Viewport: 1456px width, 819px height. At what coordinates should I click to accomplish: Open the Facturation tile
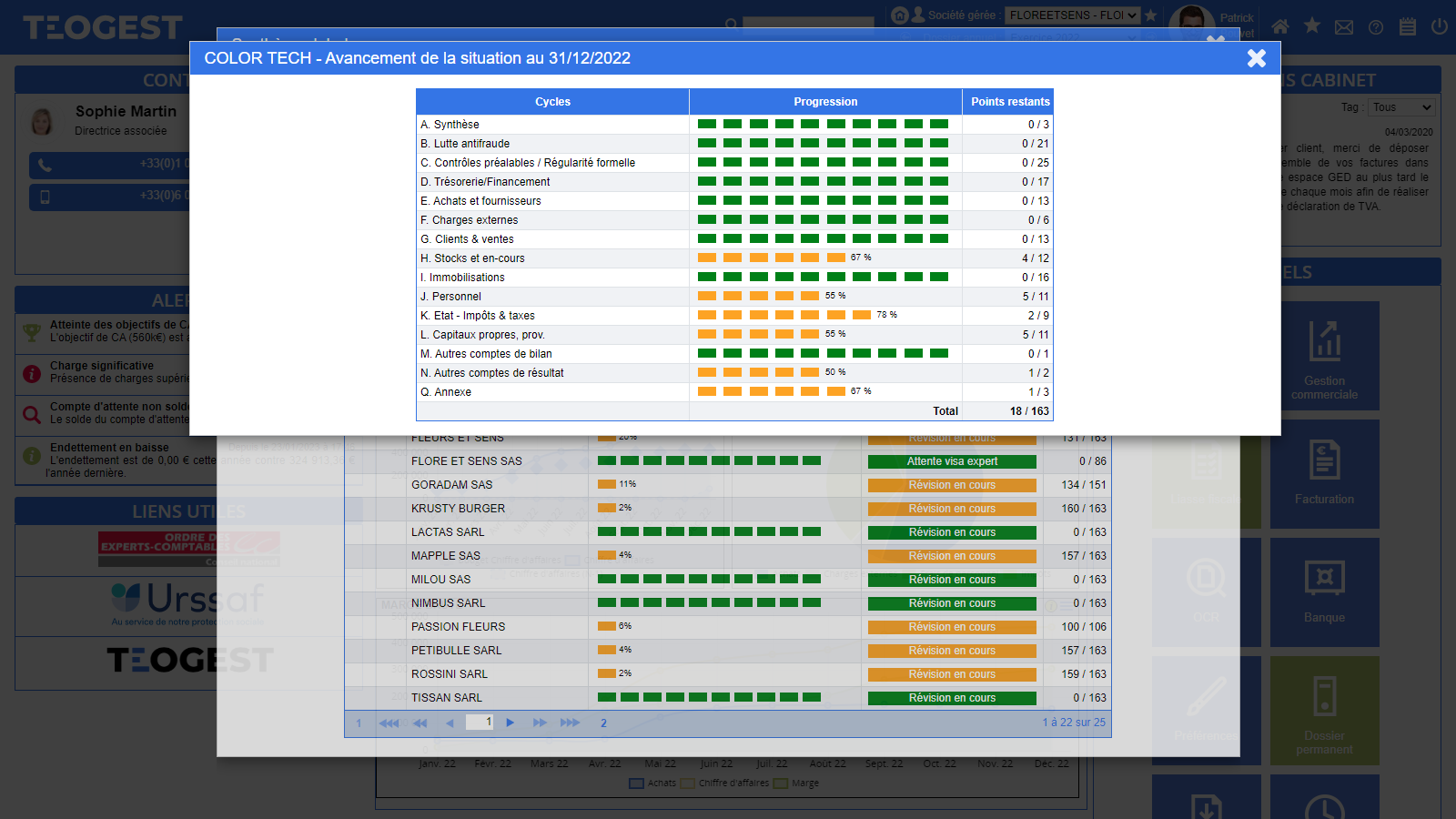coord(1324,474)
